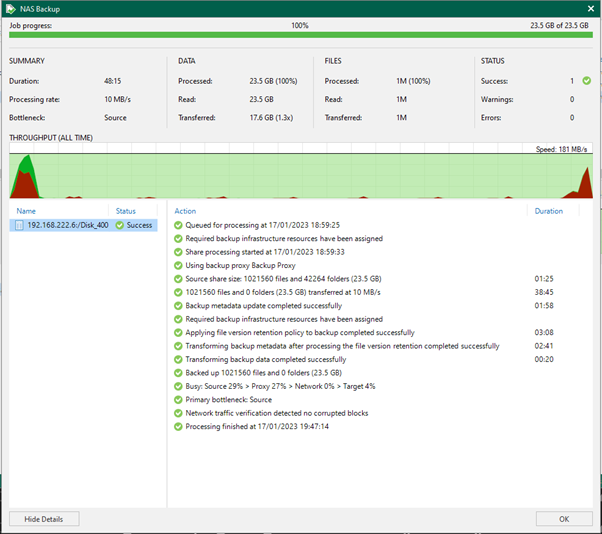
Task: Click the Data Processed value 23.5 GB (100%)
Action: pyautogui.click(x=273, y=81)
